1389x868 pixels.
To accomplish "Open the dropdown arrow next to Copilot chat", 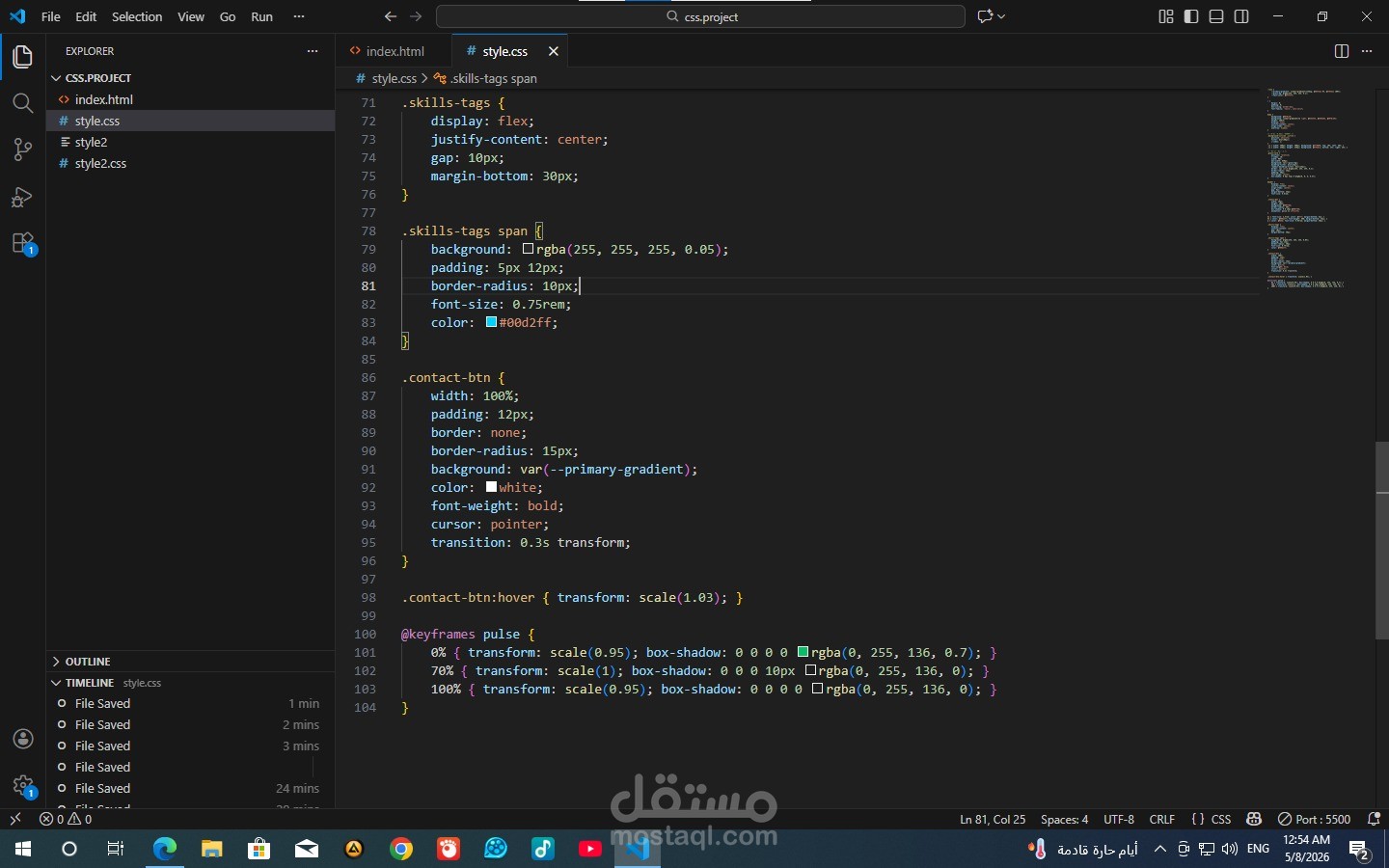I will 1001,16.
